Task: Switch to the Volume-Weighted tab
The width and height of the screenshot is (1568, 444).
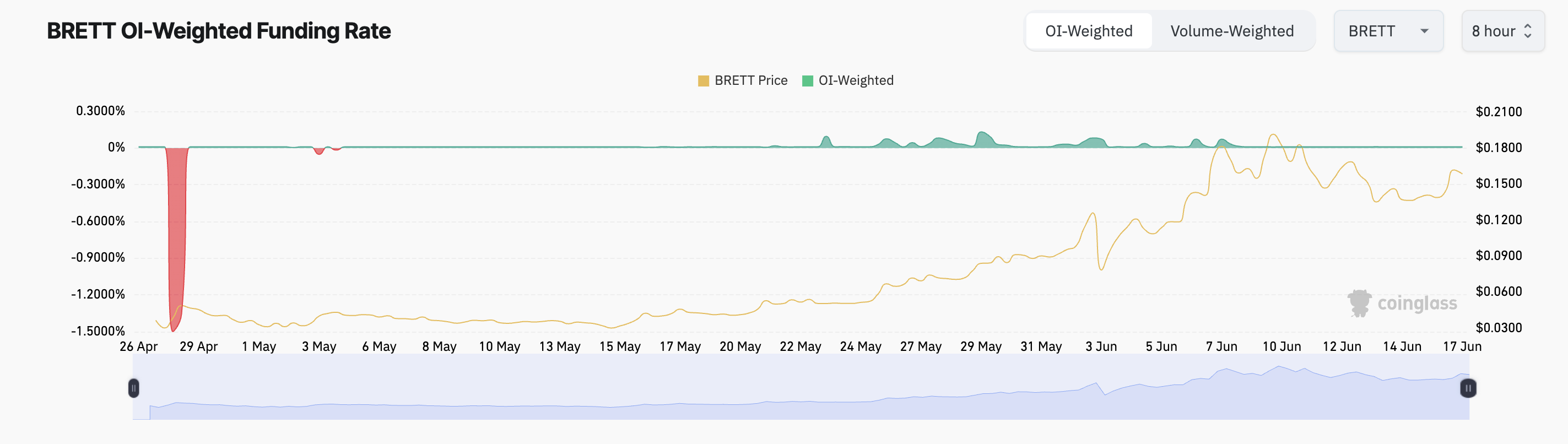Action: pyautogui.click(x=1231, y=31)
